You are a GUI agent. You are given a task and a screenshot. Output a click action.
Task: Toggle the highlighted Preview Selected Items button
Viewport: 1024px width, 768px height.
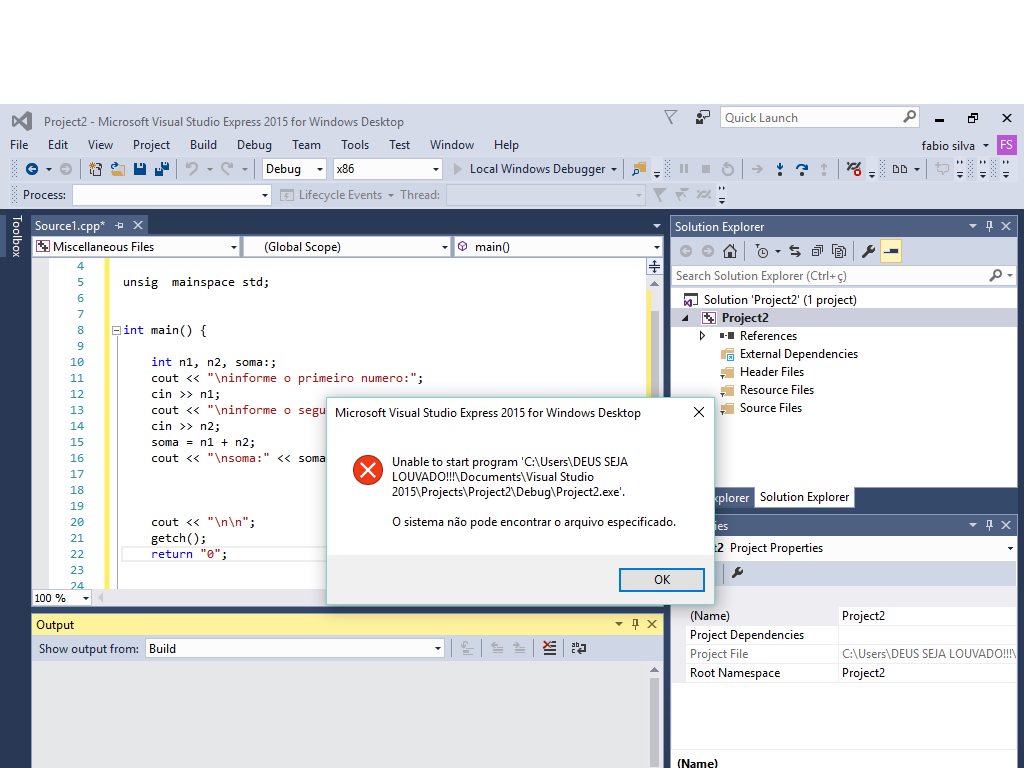point(891,251)
